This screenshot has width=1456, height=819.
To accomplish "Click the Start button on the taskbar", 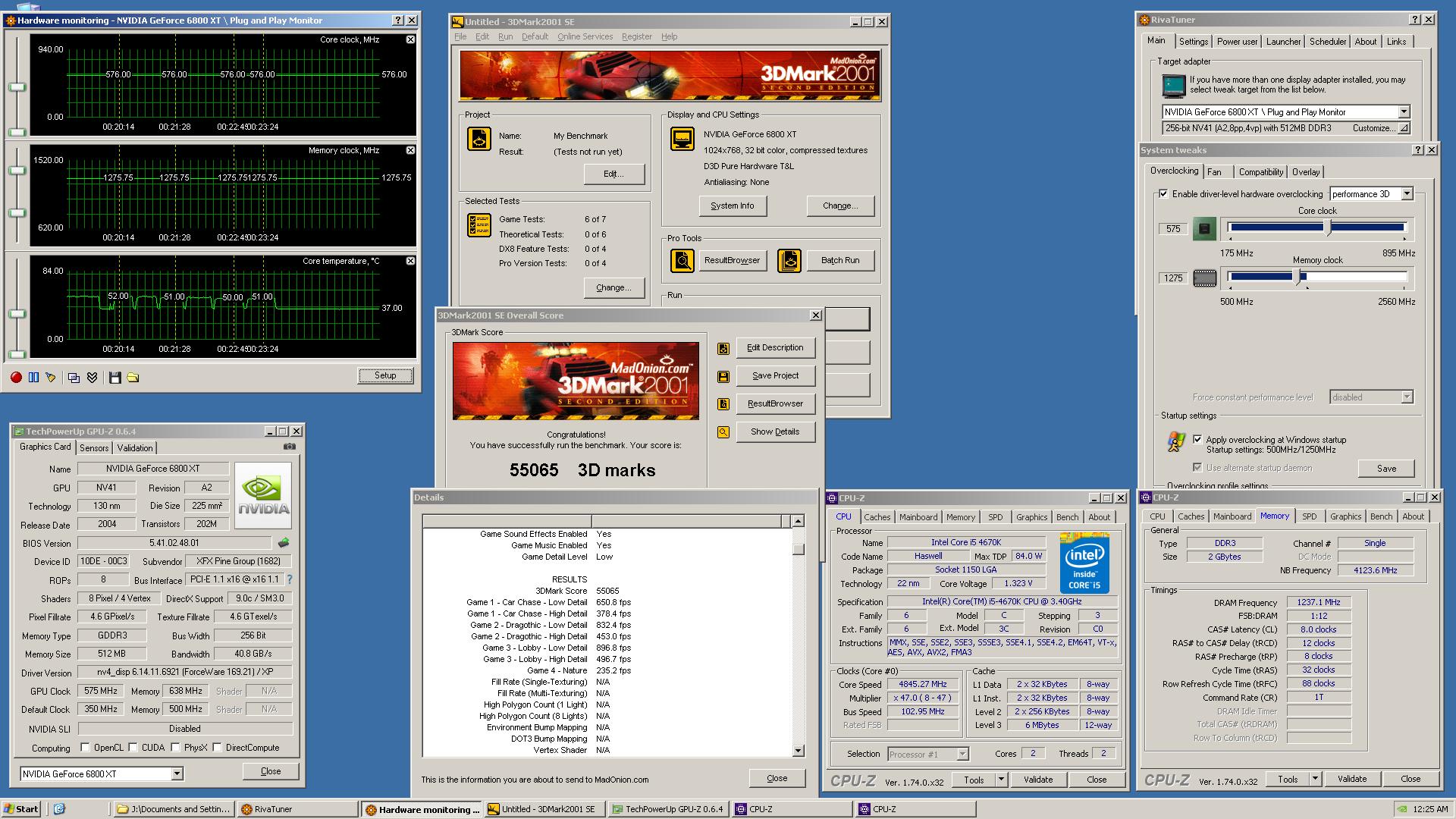I will (x=21, y=809).
